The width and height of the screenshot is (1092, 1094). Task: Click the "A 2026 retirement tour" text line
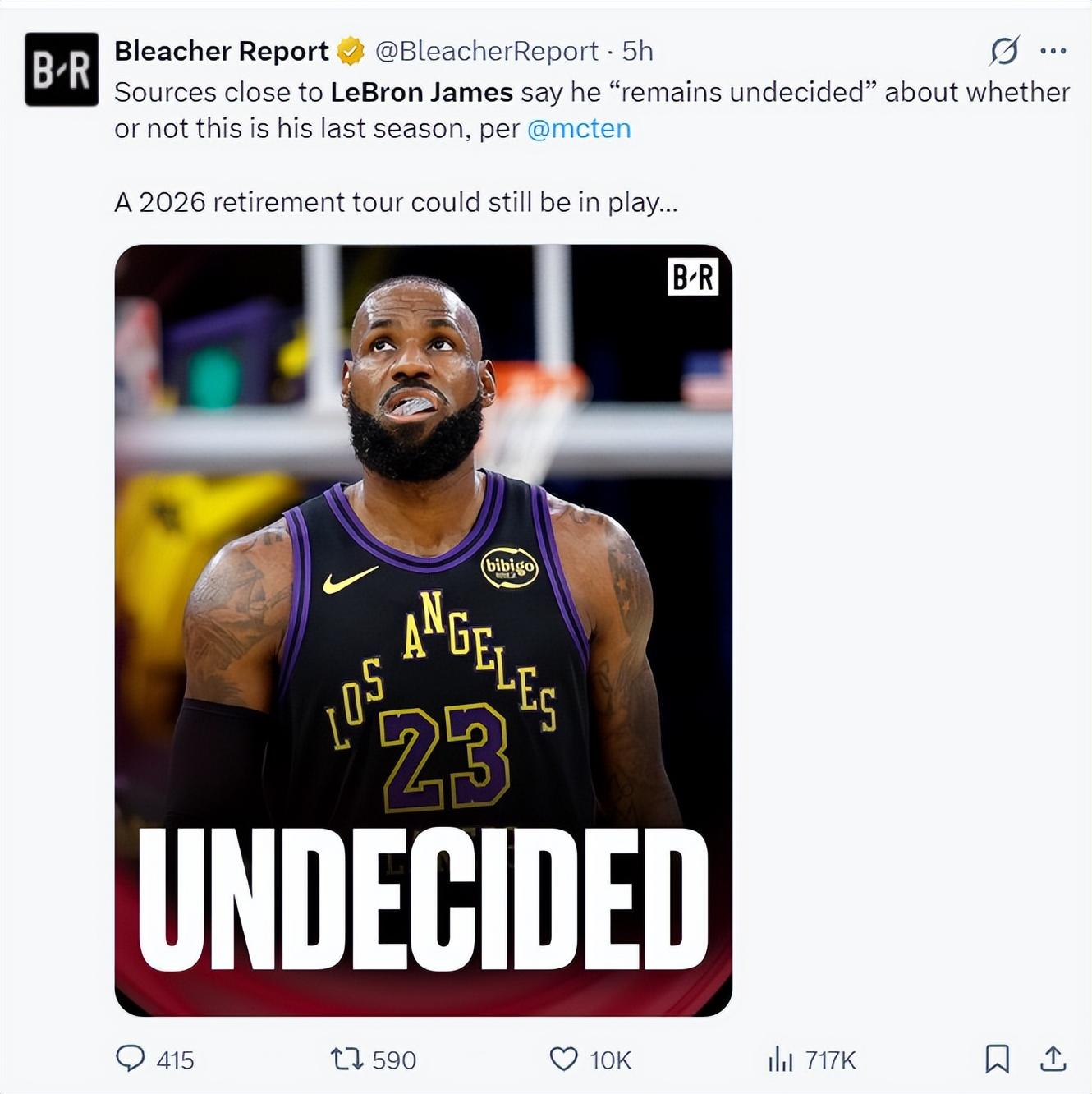[396, 202]
